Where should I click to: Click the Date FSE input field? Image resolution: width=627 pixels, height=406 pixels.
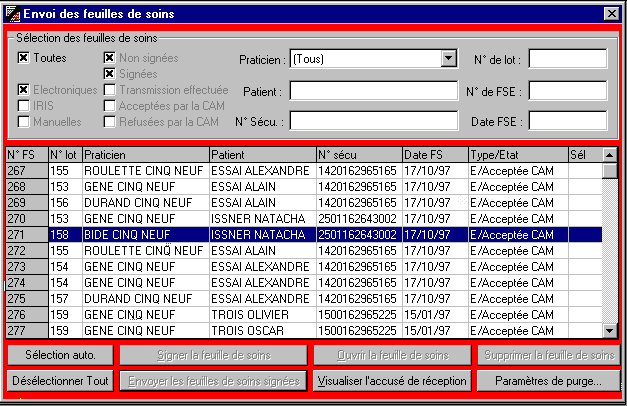click(568, 120)
